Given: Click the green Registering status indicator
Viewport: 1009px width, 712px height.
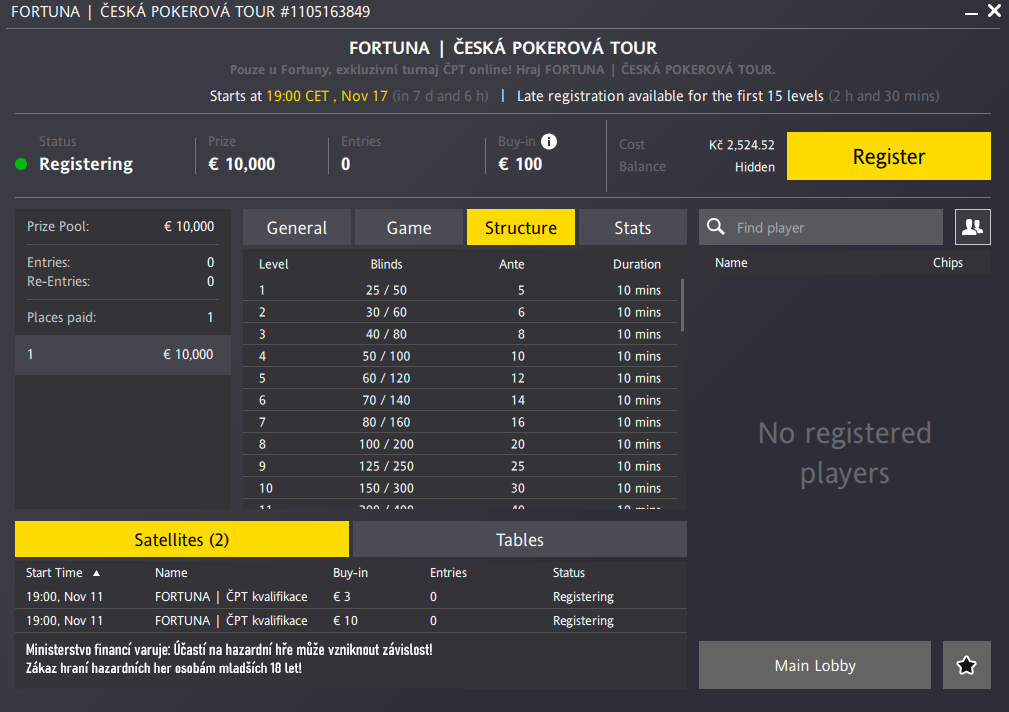Looking at the screenshot, I should pos(21,164).
